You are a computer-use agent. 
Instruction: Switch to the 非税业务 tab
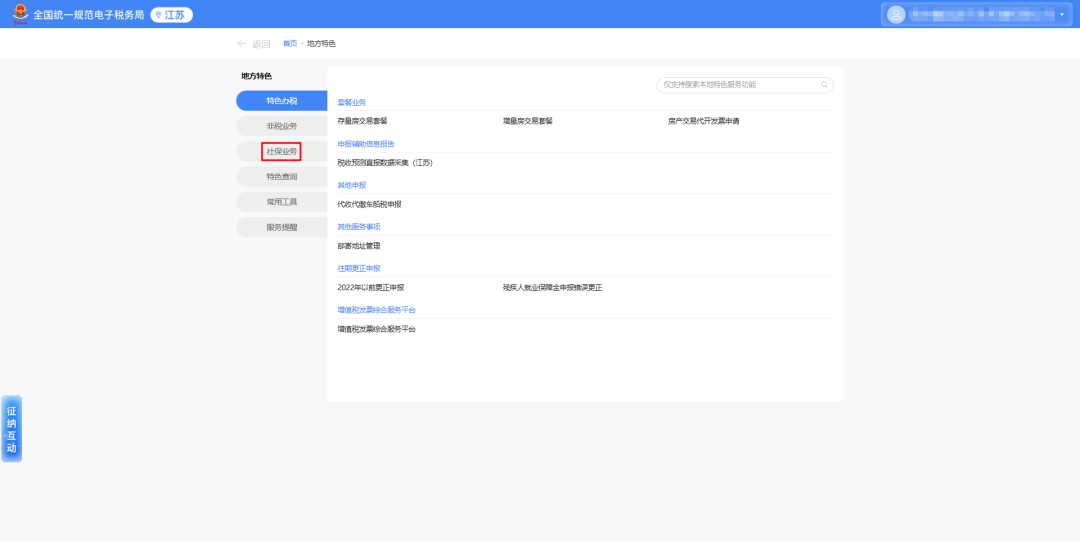[x=282, y=126]
